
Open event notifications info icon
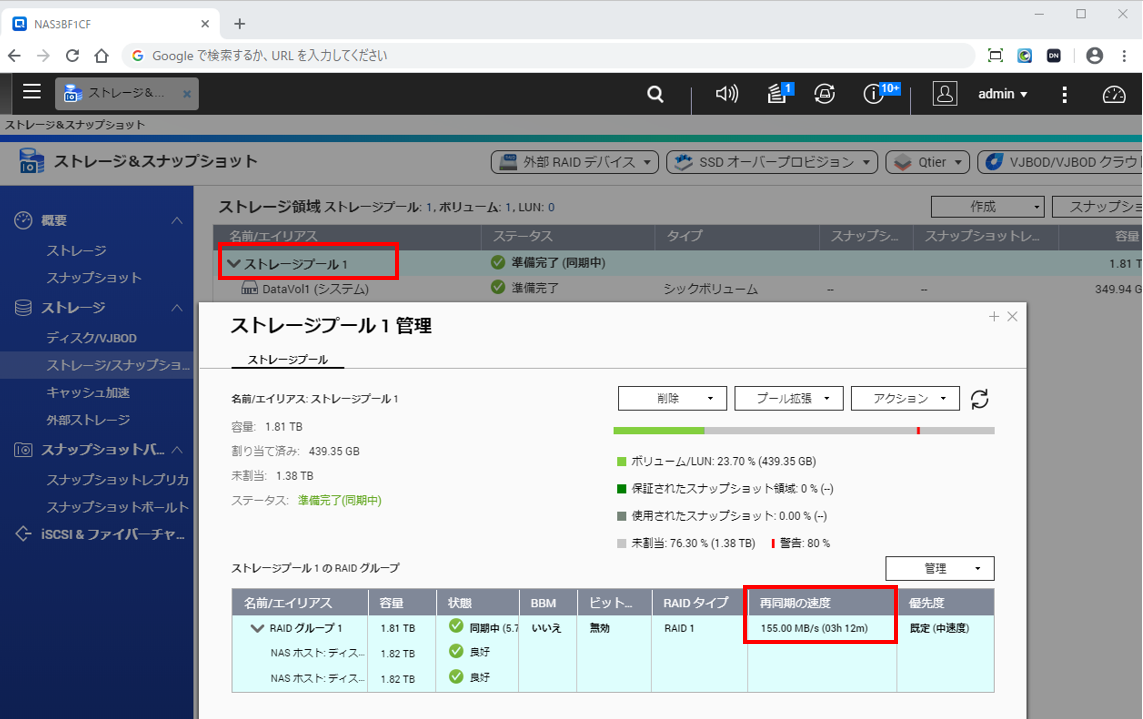tap(875, 94)
